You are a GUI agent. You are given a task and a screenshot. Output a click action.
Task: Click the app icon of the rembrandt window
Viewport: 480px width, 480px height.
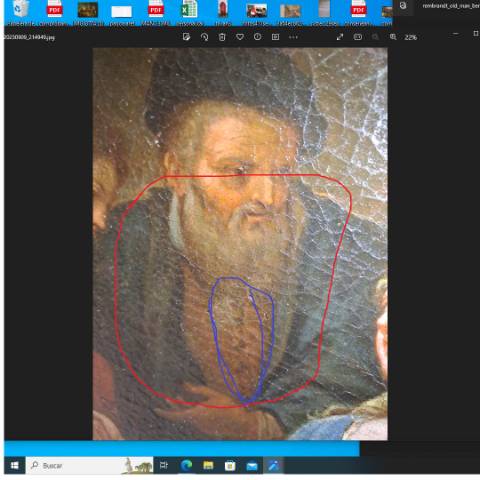[403, 6]
